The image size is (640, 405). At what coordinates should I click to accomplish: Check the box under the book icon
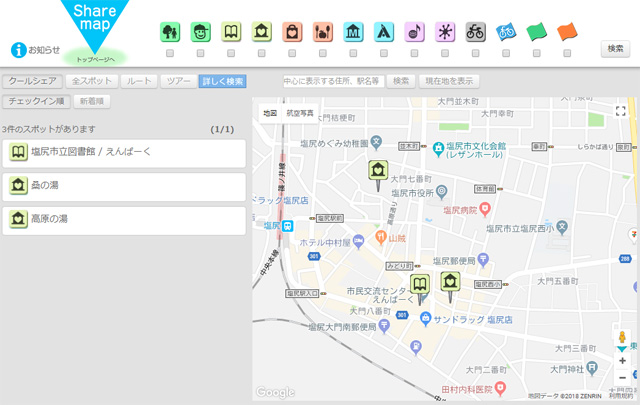231,53
